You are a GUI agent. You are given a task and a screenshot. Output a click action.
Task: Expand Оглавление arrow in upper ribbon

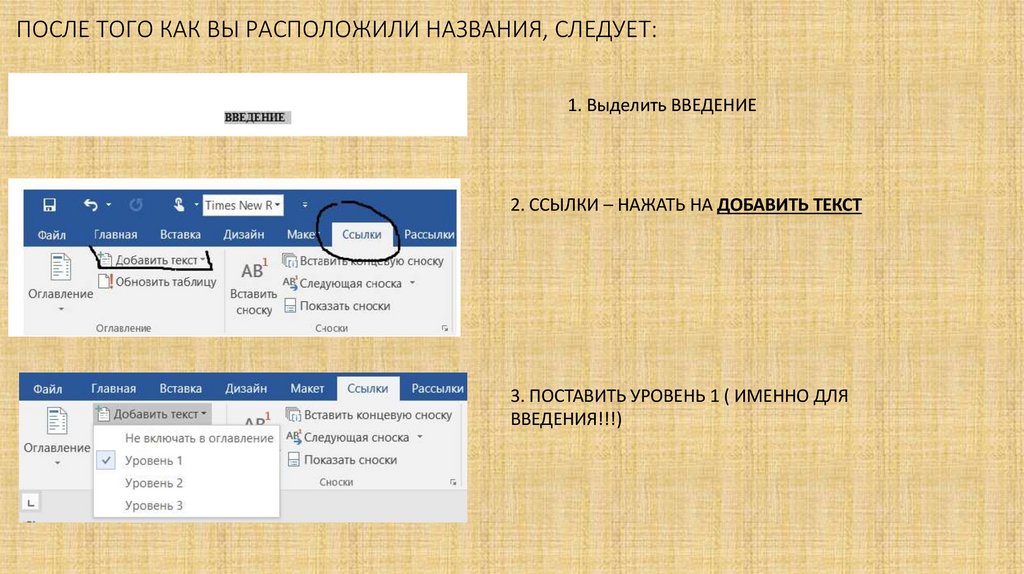(61, 309)
